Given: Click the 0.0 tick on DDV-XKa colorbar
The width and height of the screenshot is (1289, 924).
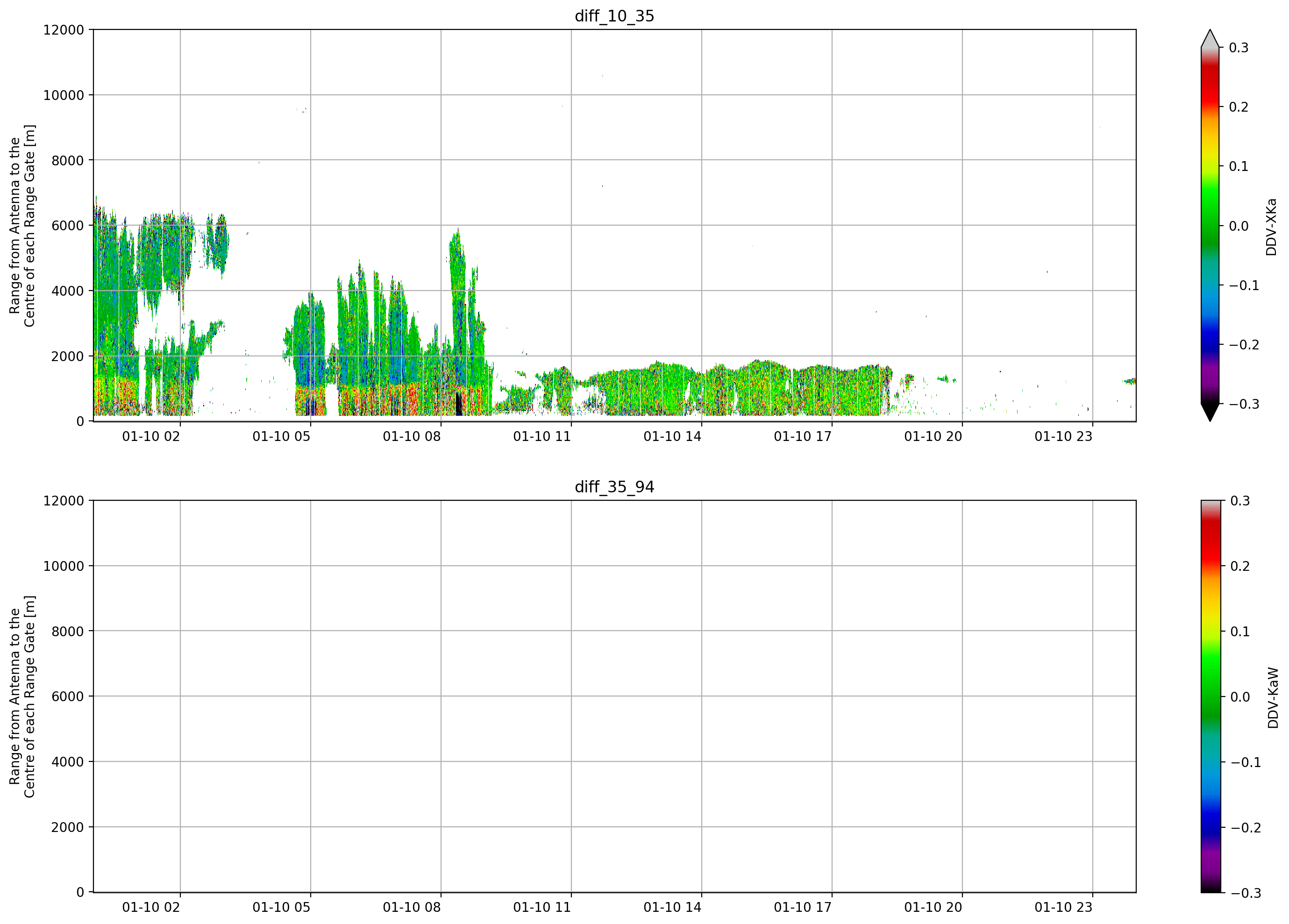Looking at the screenshot, I should 1239,226.
